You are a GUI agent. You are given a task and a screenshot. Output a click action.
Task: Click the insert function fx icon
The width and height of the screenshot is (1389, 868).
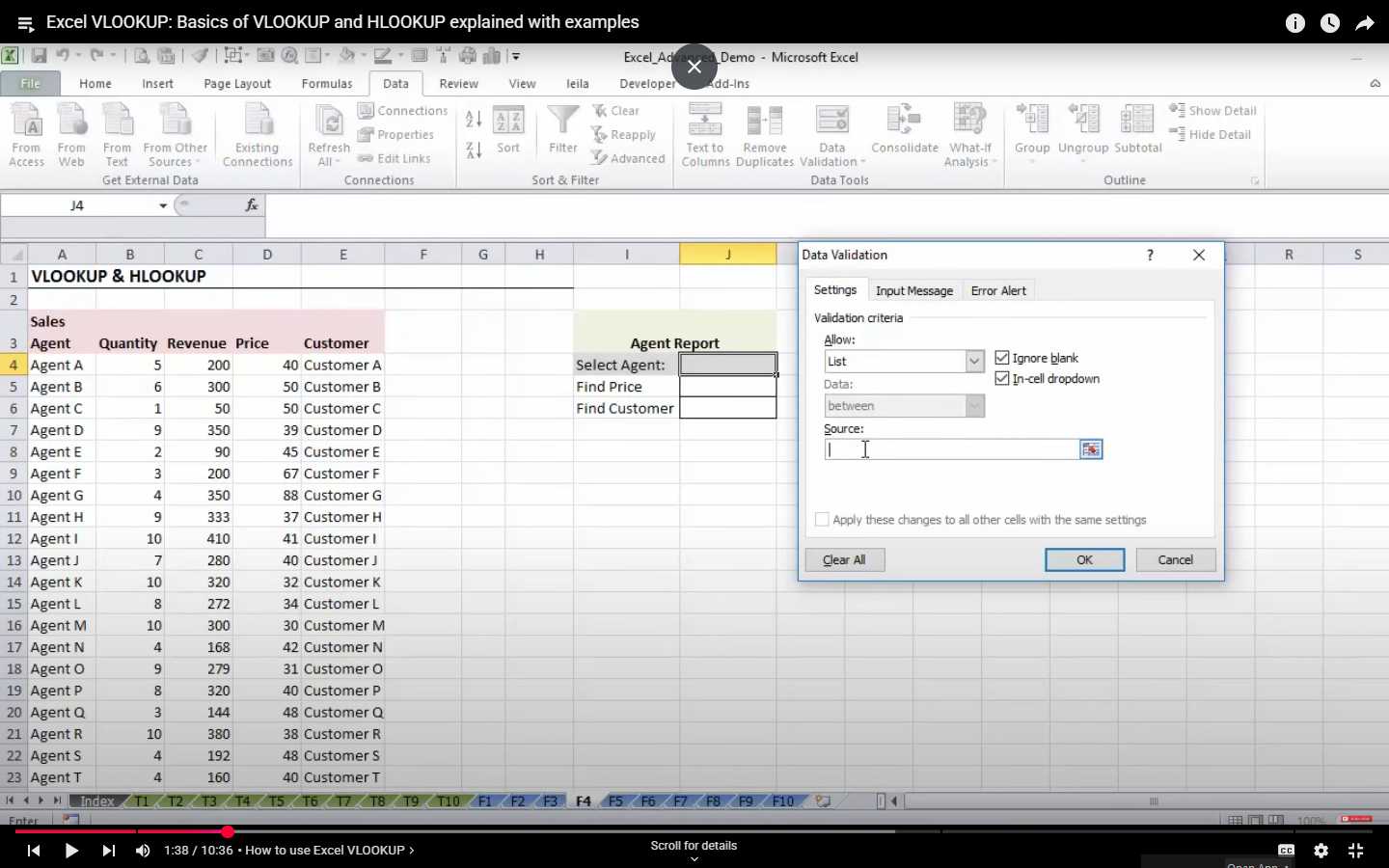[252, 204]
